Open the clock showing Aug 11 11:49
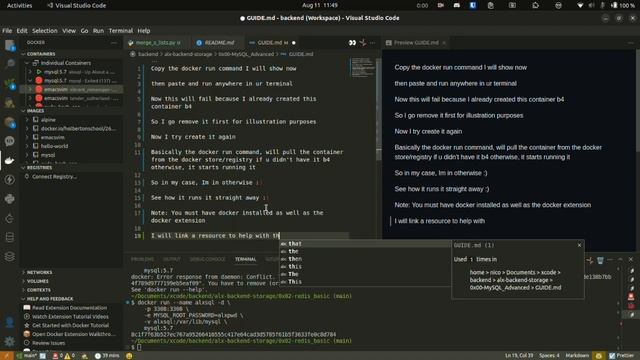This screenshot has height=360, width=640. point(320,5)
